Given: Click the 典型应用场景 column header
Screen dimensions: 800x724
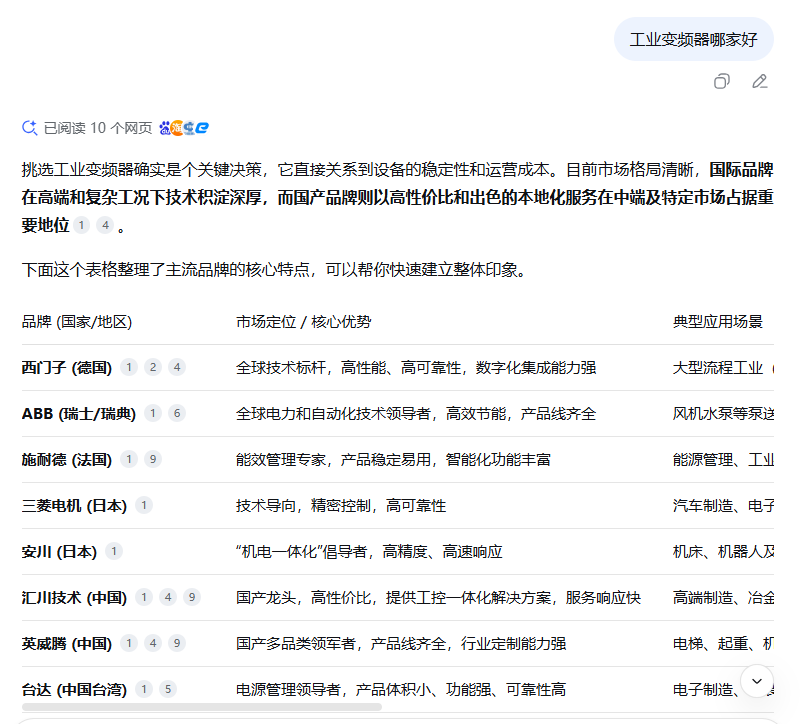Looking at the screenshot, I should click(x=717, y=322).
